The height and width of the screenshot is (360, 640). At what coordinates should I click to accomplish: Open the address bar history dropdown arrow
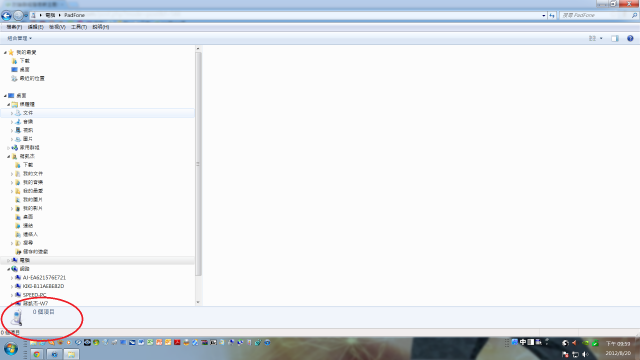point(544,16)
